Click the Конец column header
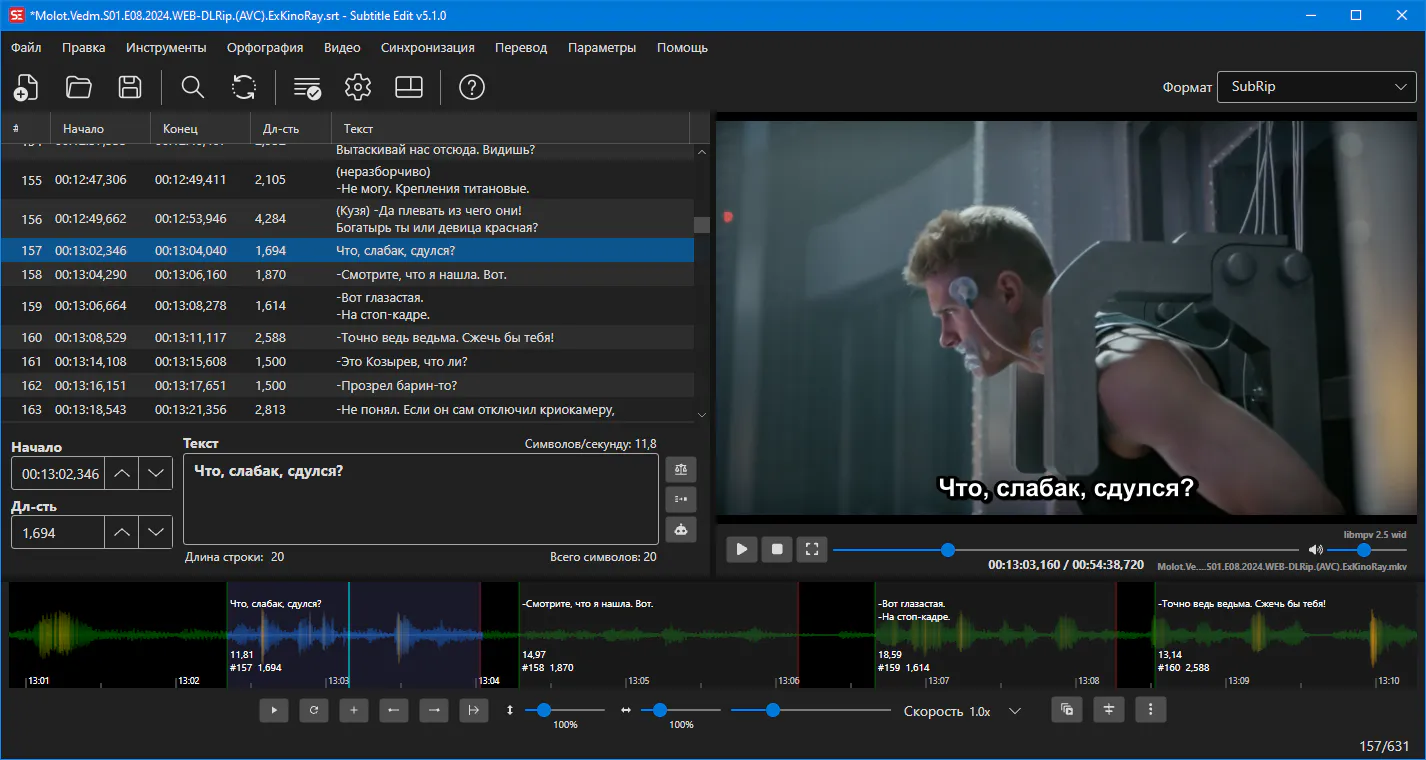This screenshot has width=1426, height=760. [200, 128]
